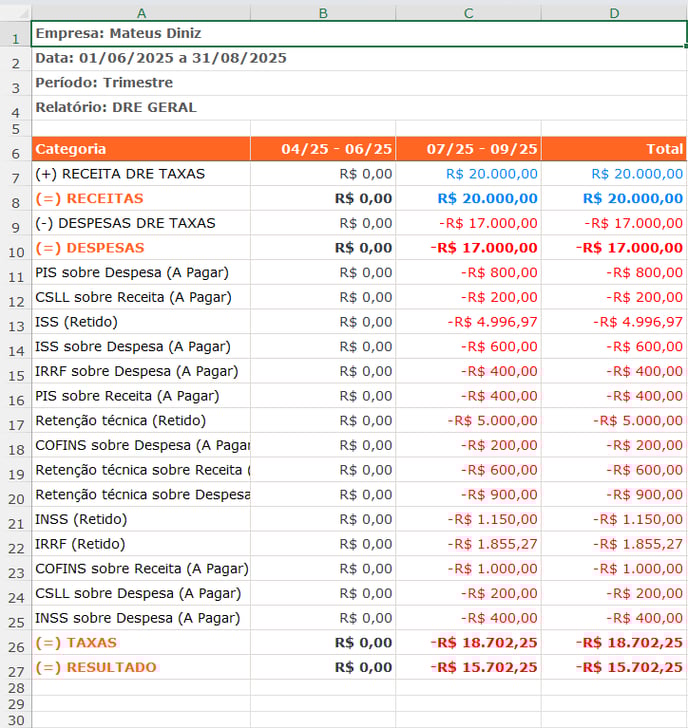Select 'COFINS sobre Receita (A Pagar)' cell
The image size is (688, 728).
(x=141, y=568)
